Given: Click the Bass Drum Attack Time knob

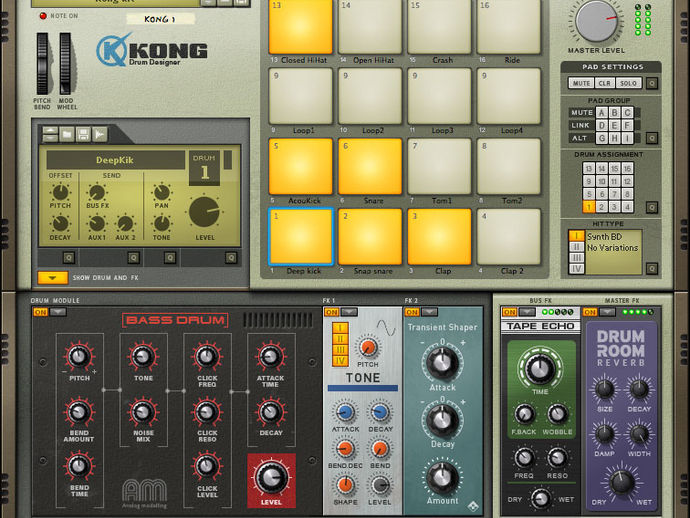Looking at the screenshot, I should (270, 356).
